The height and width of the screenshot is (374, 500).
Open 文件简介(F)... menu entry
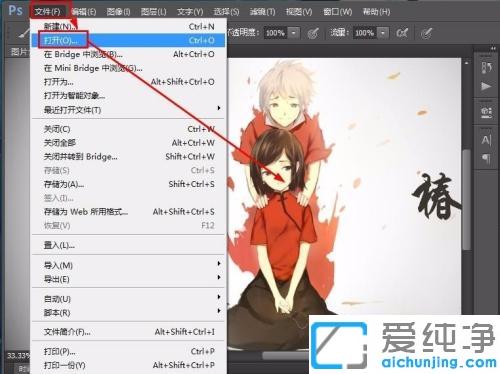129,332
